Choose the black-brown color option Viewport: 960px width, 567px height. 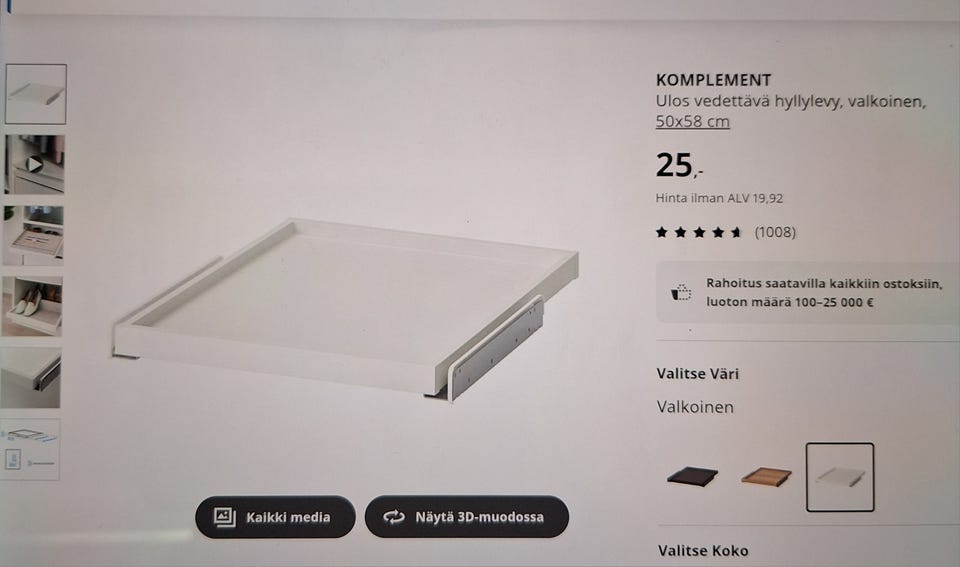[692, 476]
